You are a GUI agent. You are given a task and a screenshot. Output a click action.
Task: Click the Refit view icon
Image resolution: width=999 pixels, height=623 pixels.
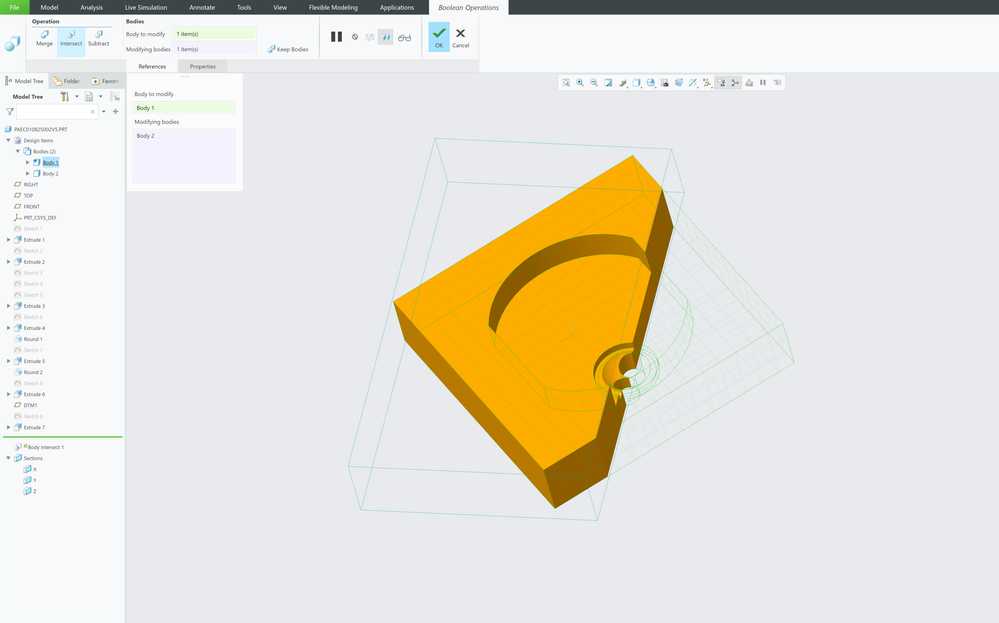coord(566,83)
